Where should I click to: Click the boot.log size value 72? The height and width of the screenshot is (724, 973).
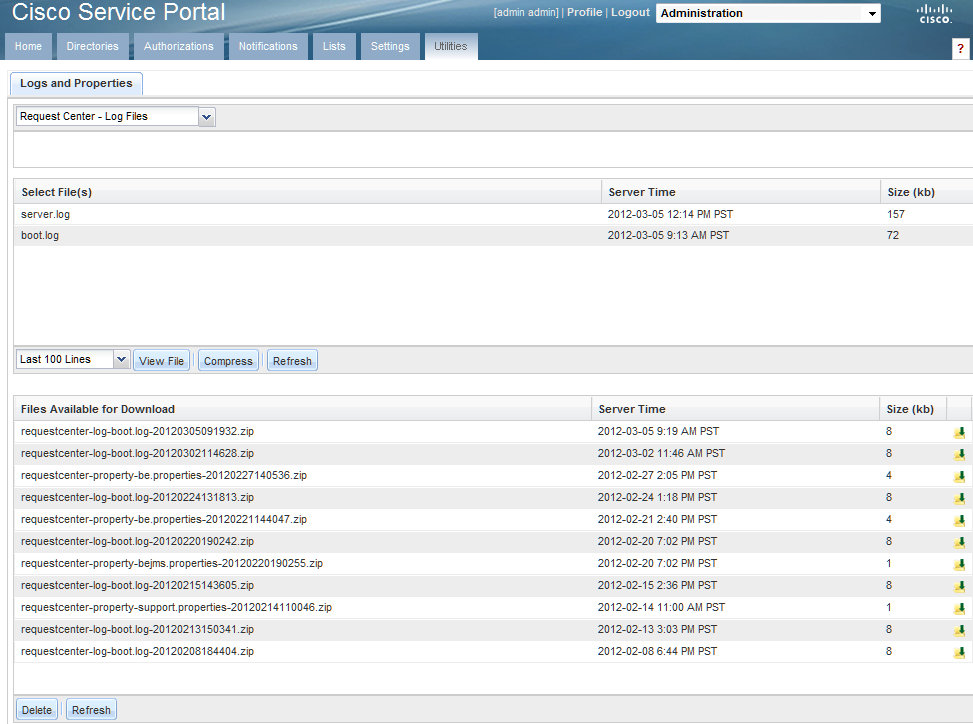(x=892, y=235)
